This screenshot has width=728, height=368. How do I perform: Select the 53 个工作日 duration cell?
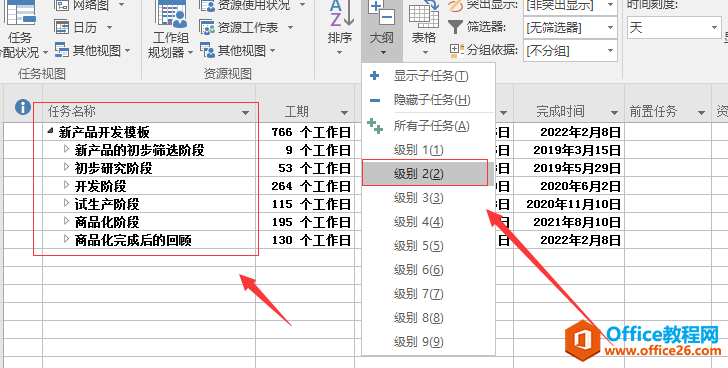click(x=305, y=168)
